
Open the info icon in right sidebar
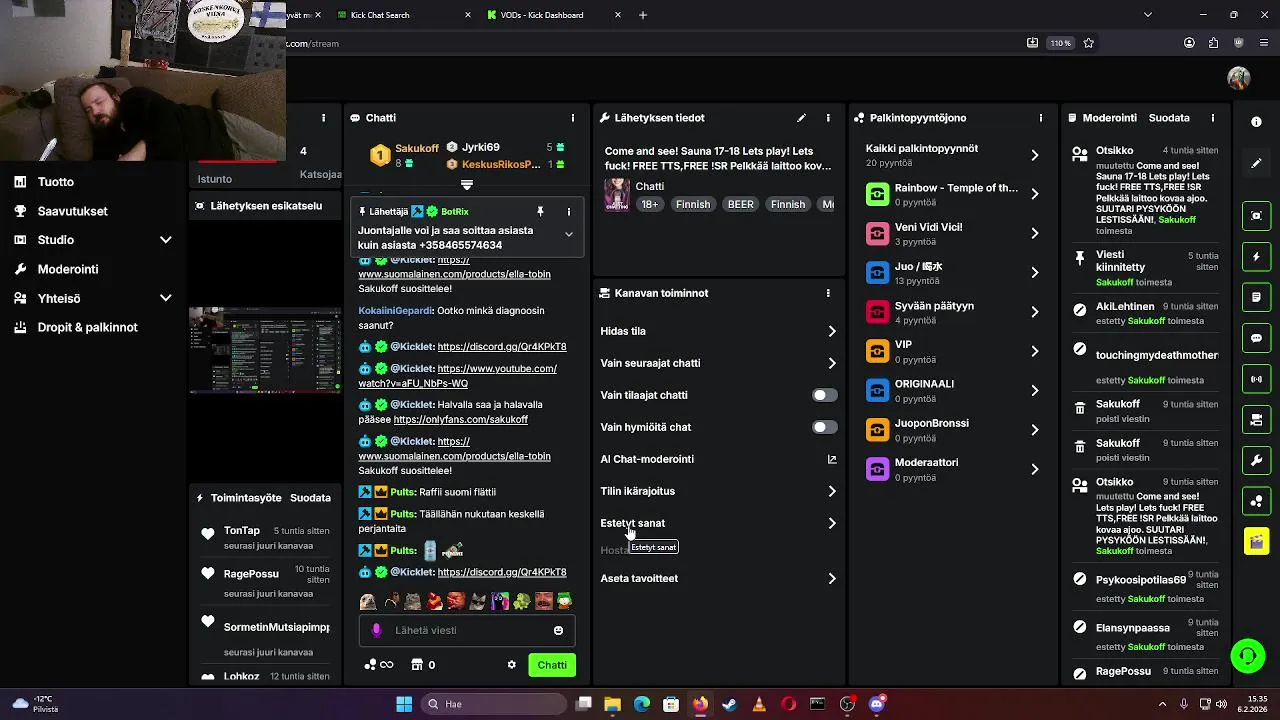point(1256,122)
